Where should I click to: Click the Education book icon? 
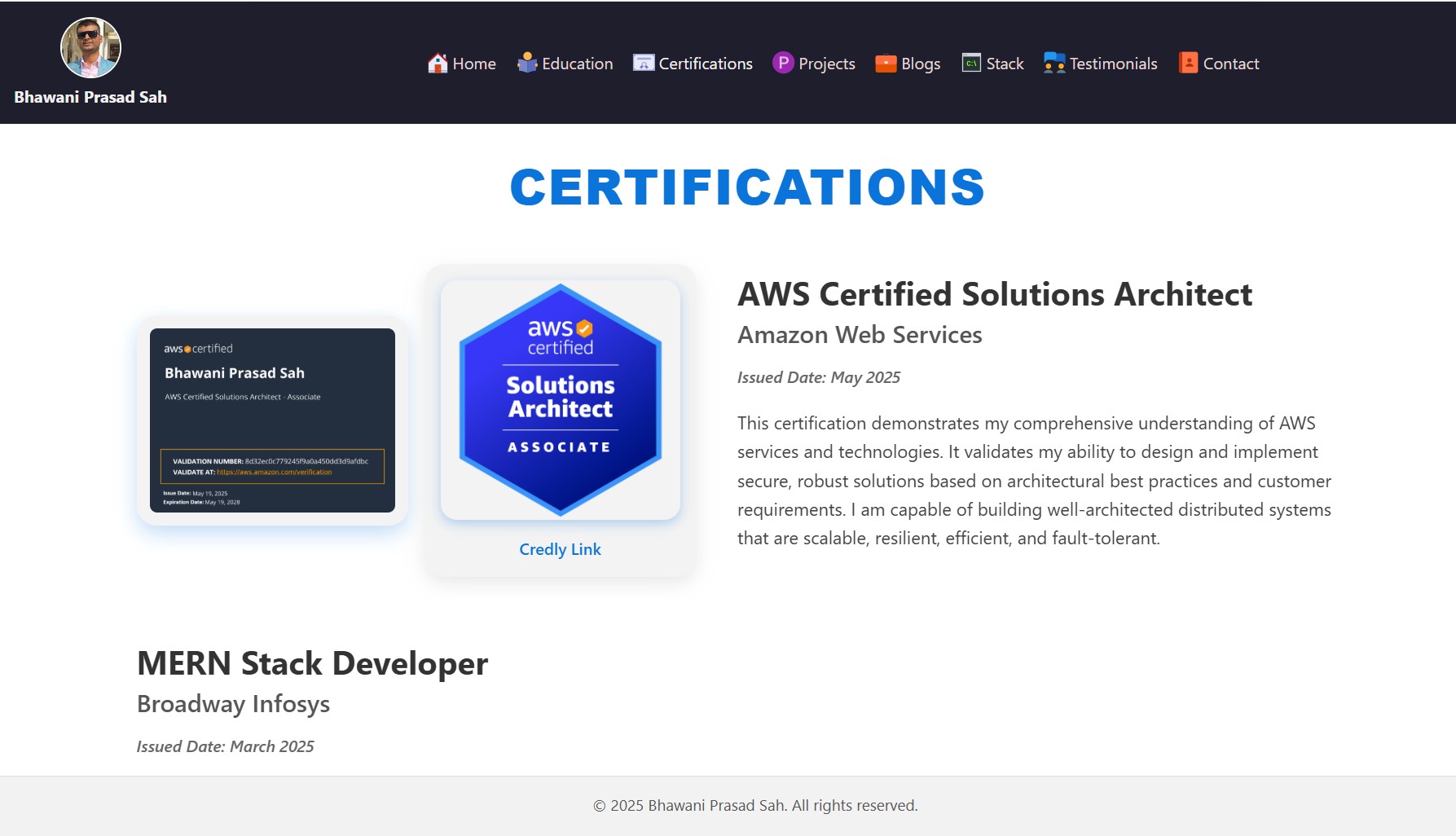click(526, 61)
